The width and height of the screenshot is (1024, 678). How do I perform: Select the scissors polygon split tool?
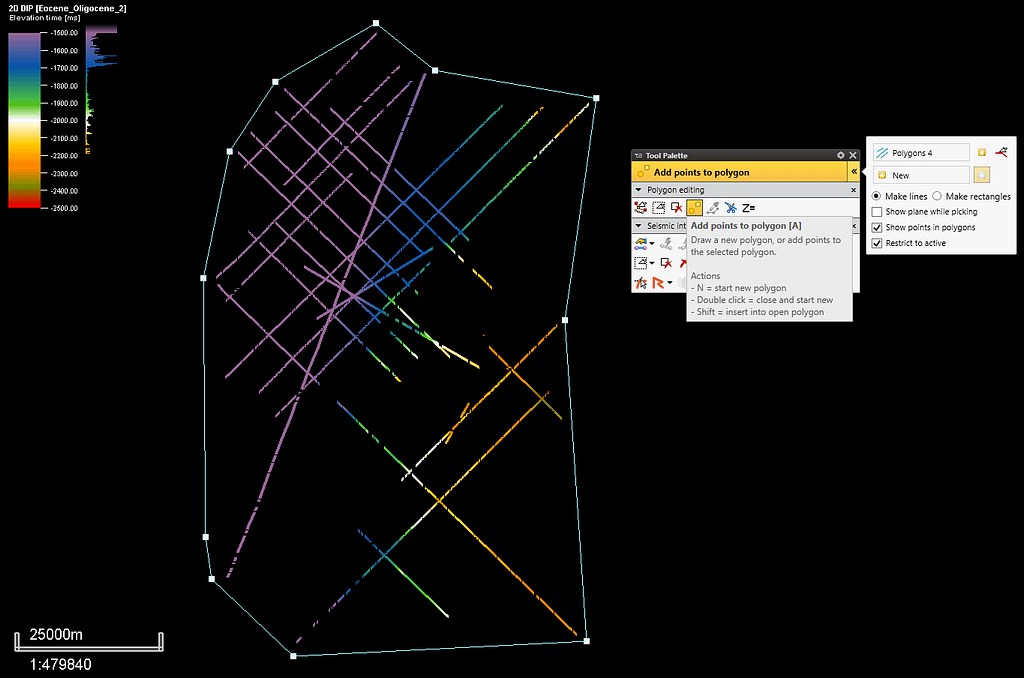pos(729,207)
